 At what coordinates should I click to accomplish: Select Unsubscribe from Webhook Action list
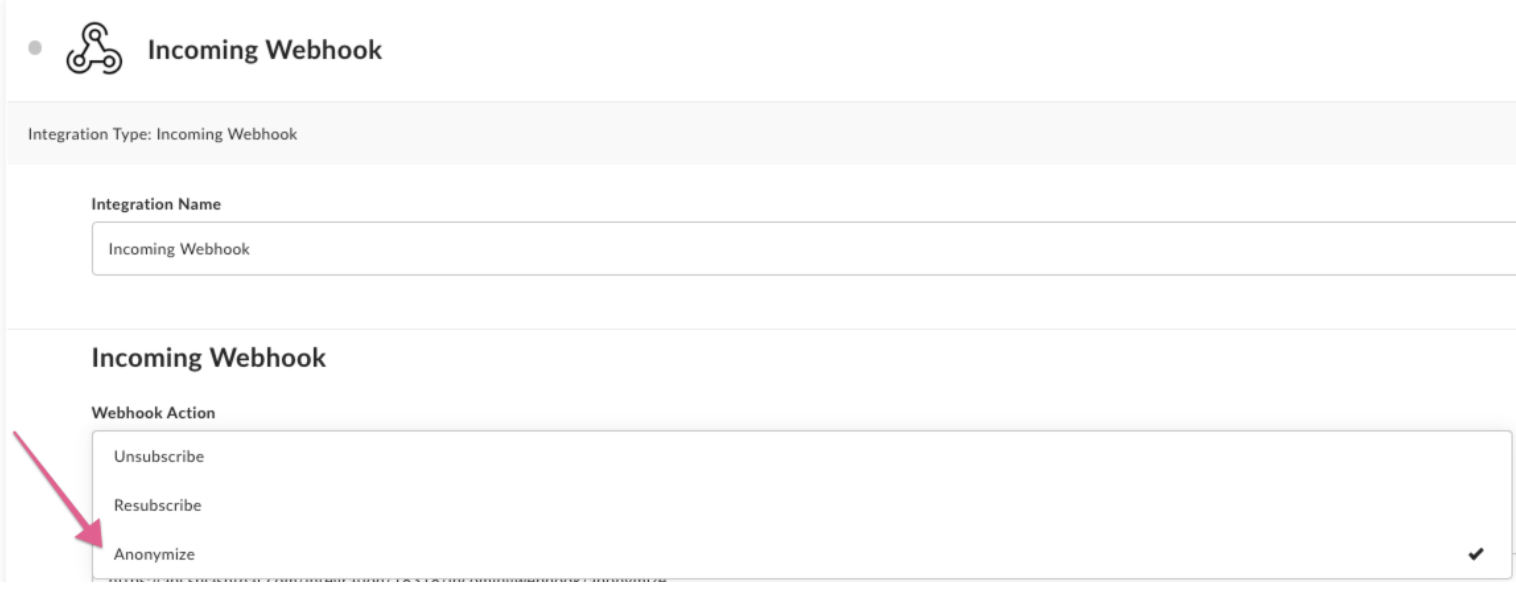[x=159, y=456]
